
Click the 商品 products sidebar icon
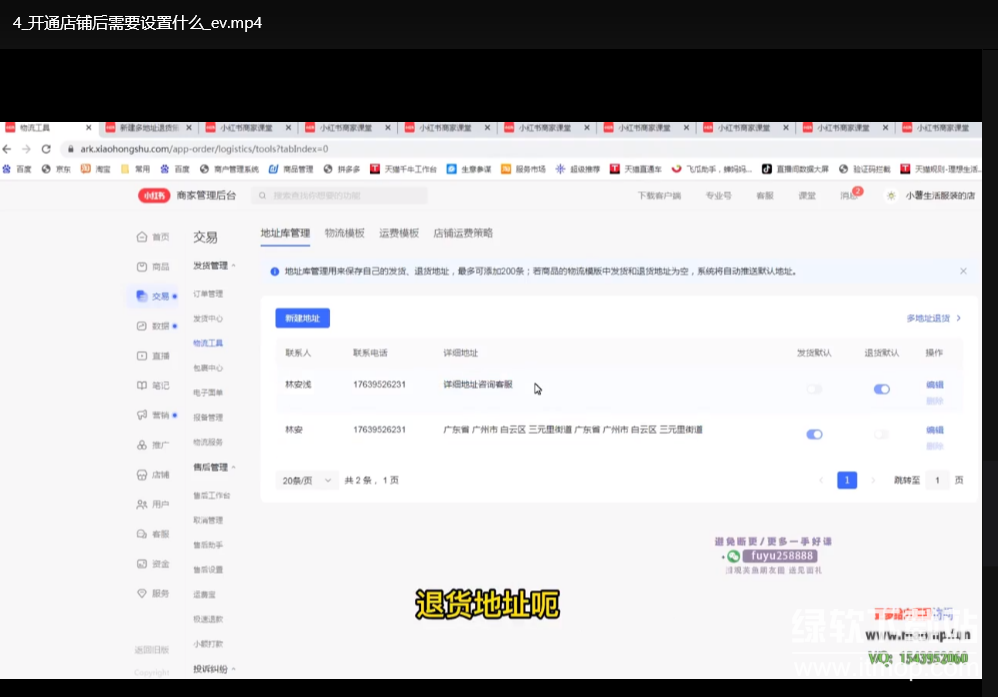142,267
